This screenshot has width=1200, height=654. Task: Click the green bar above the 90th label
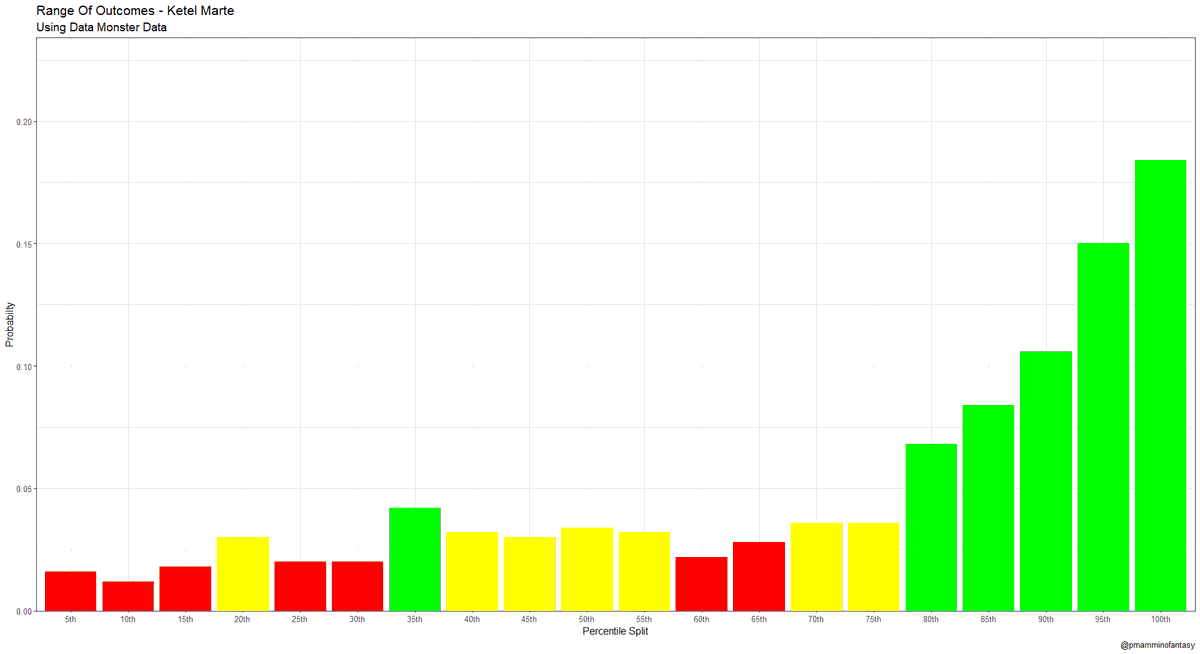[x=1046, y=481]
